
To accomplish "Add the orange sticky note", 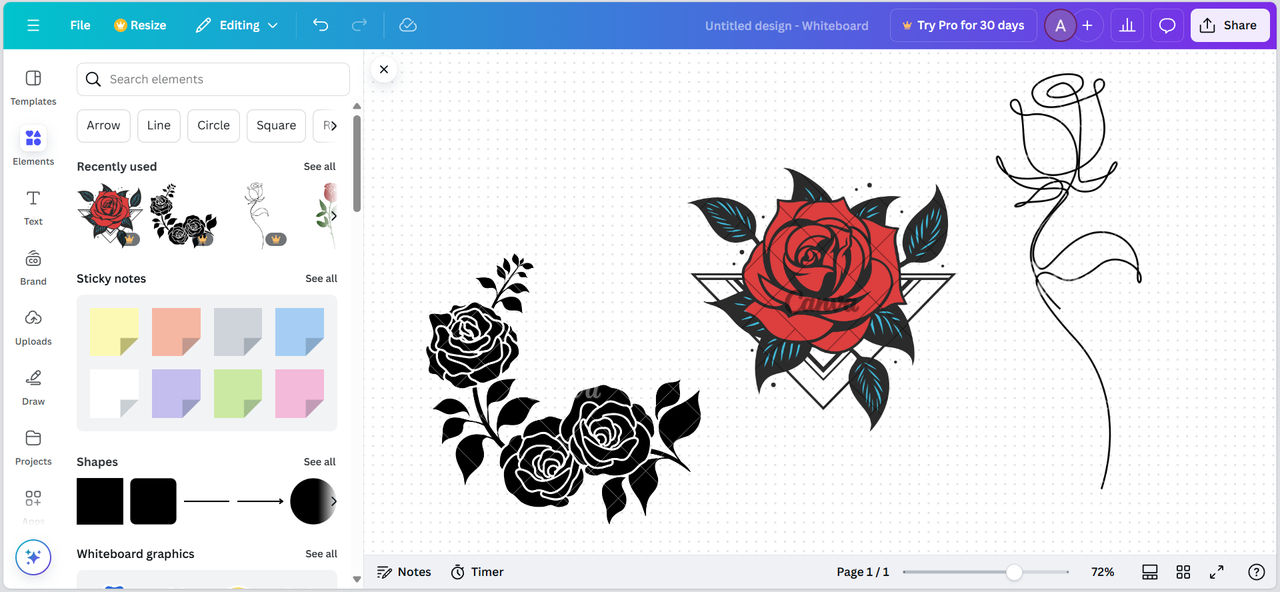I will 176,332.
